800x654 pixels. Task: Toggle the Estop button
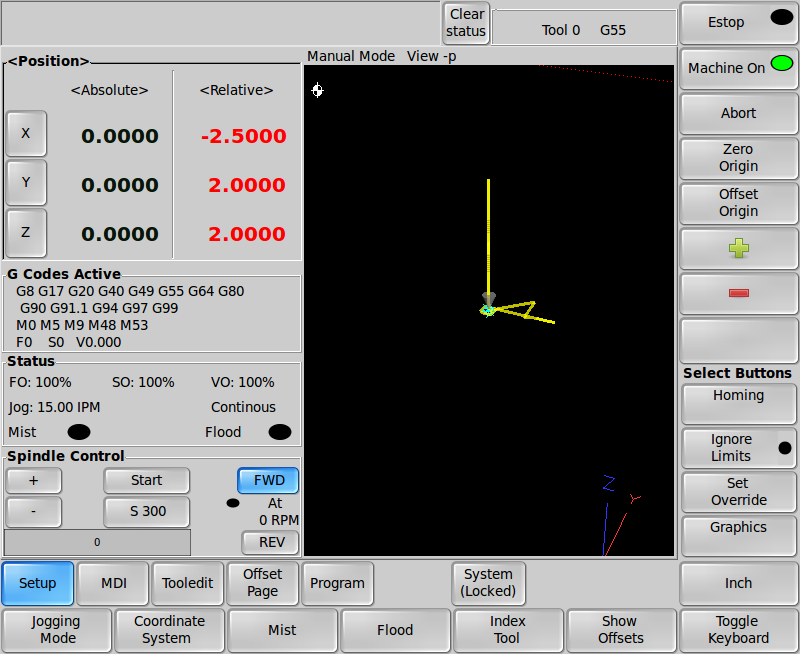click(x=738, y=22)
